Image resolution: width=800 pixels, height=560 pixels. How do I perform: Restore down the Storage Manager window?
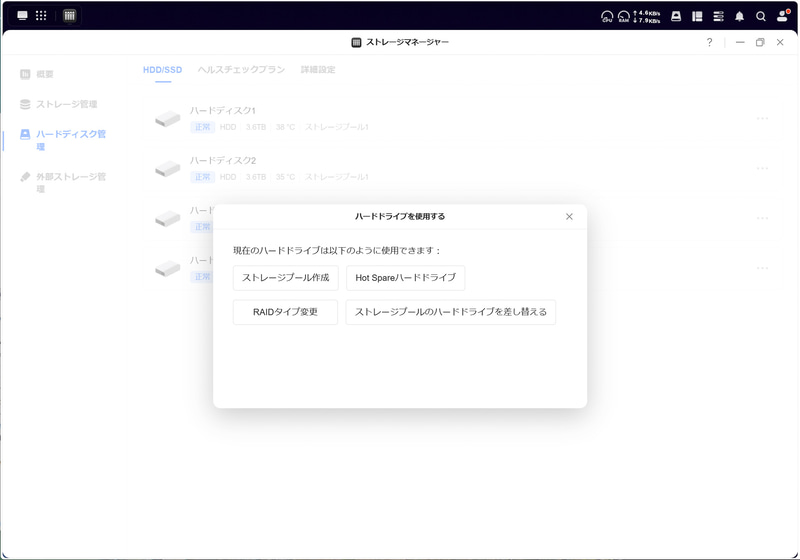click(760, 42)
